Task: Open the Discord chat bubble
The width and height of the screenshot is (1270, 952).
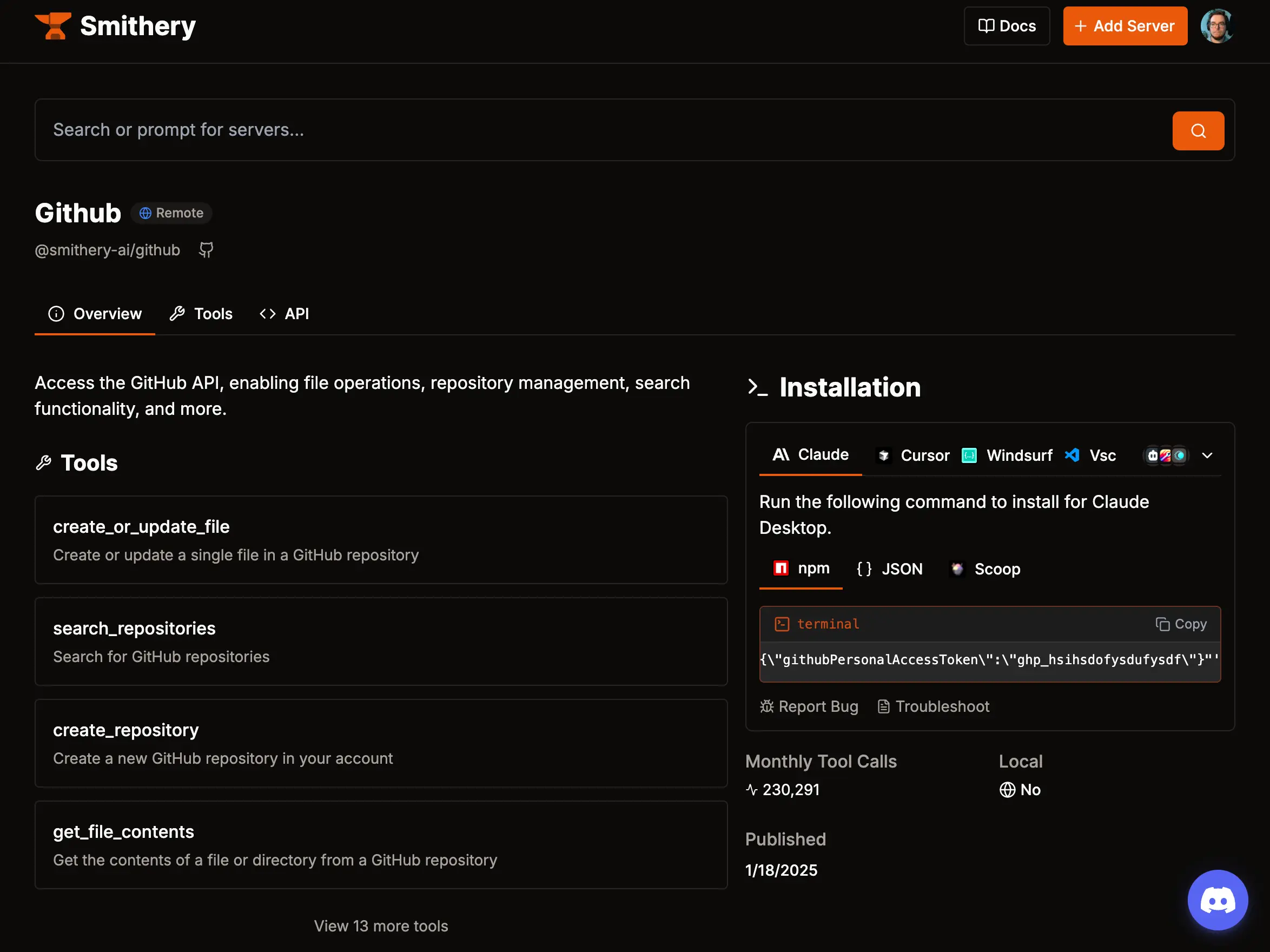Action: click(x=1217, y=900)
